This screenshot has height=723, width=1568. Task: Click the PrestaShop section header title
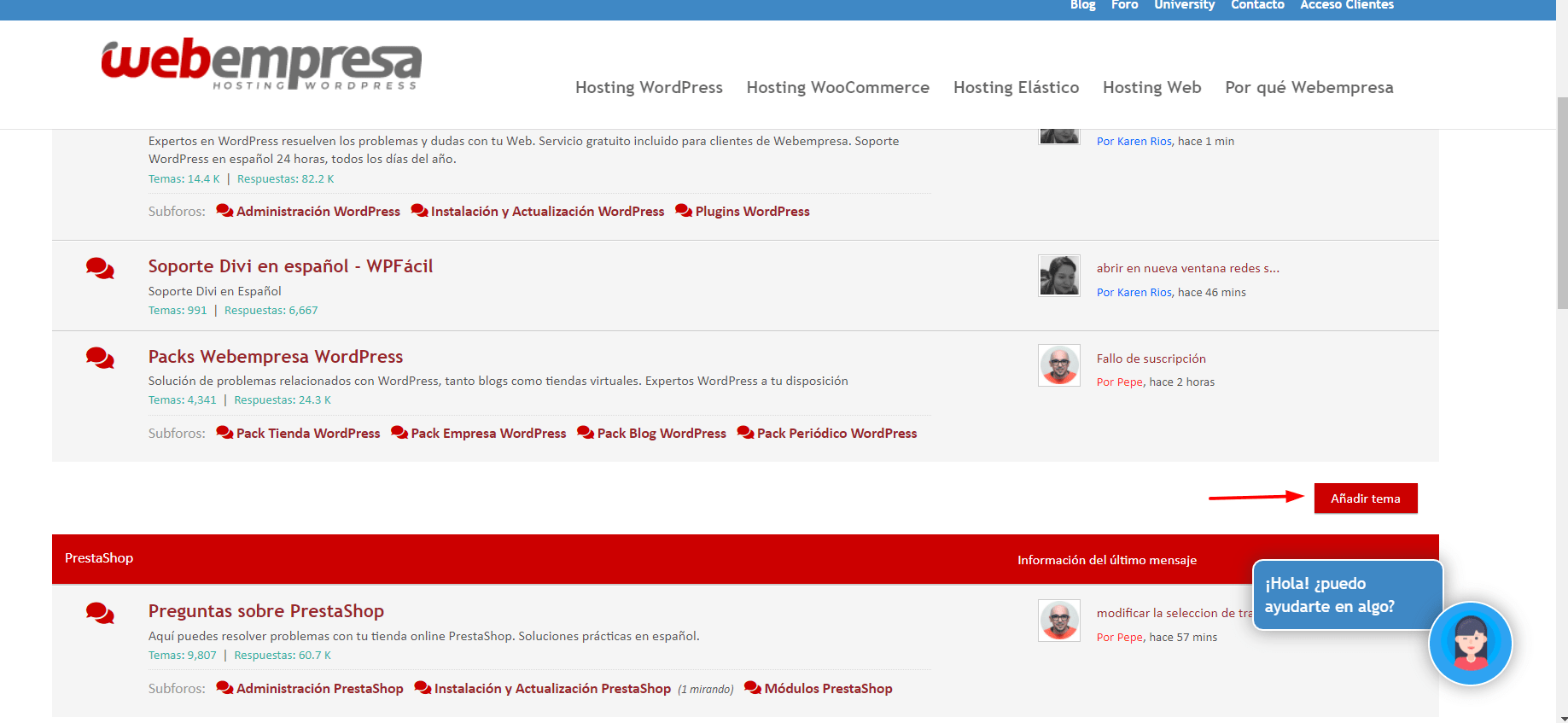99,558
